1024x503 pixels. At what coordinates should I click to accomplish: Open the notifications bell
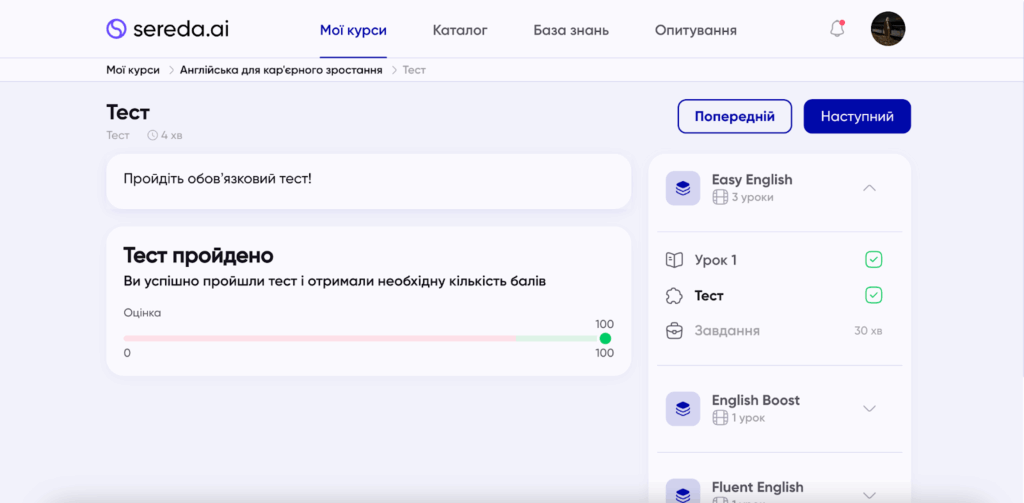[x=837, y=29]
